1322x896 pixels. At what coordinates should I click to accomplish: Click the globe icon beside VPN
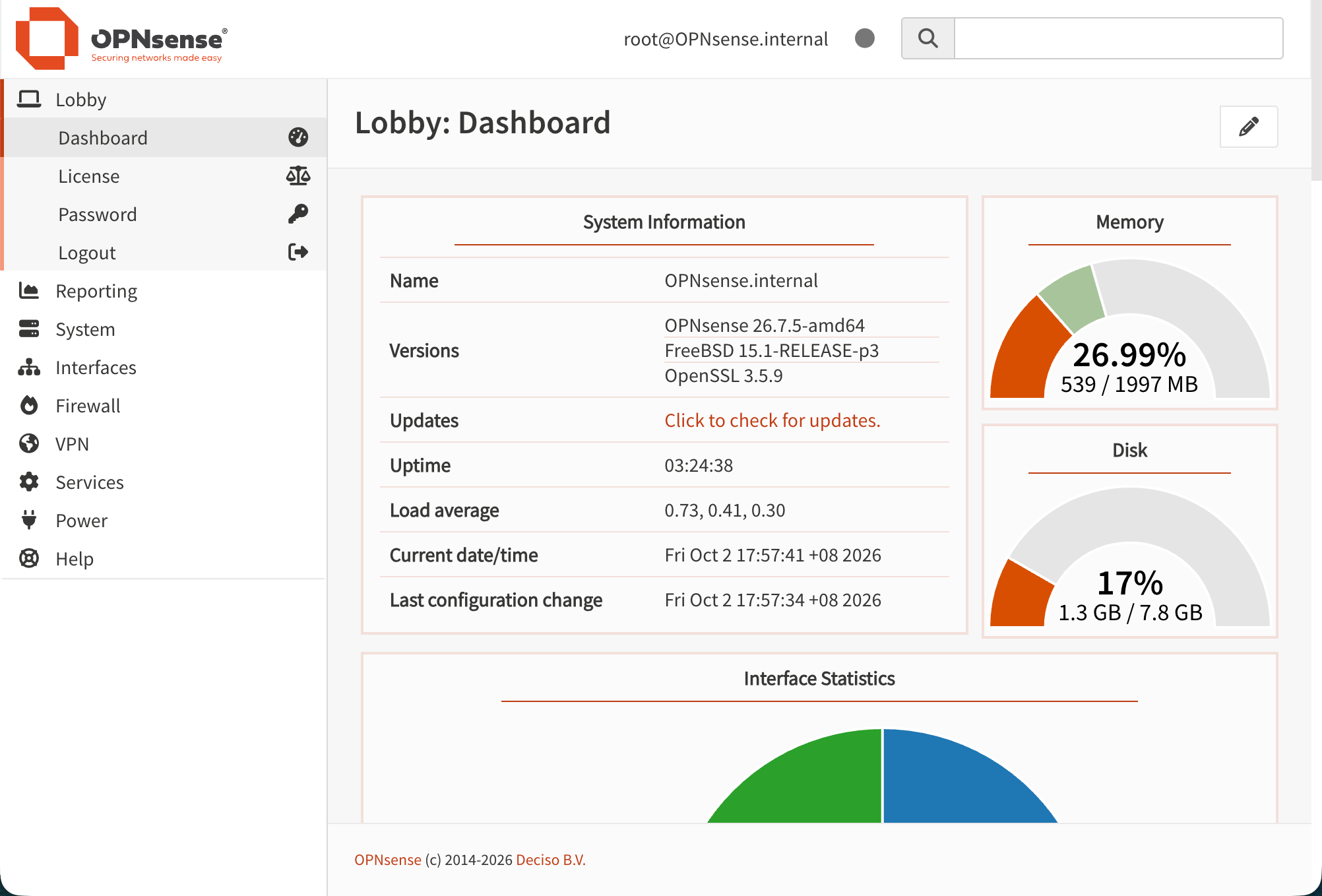pyautogui.click(x=29, y=443)
